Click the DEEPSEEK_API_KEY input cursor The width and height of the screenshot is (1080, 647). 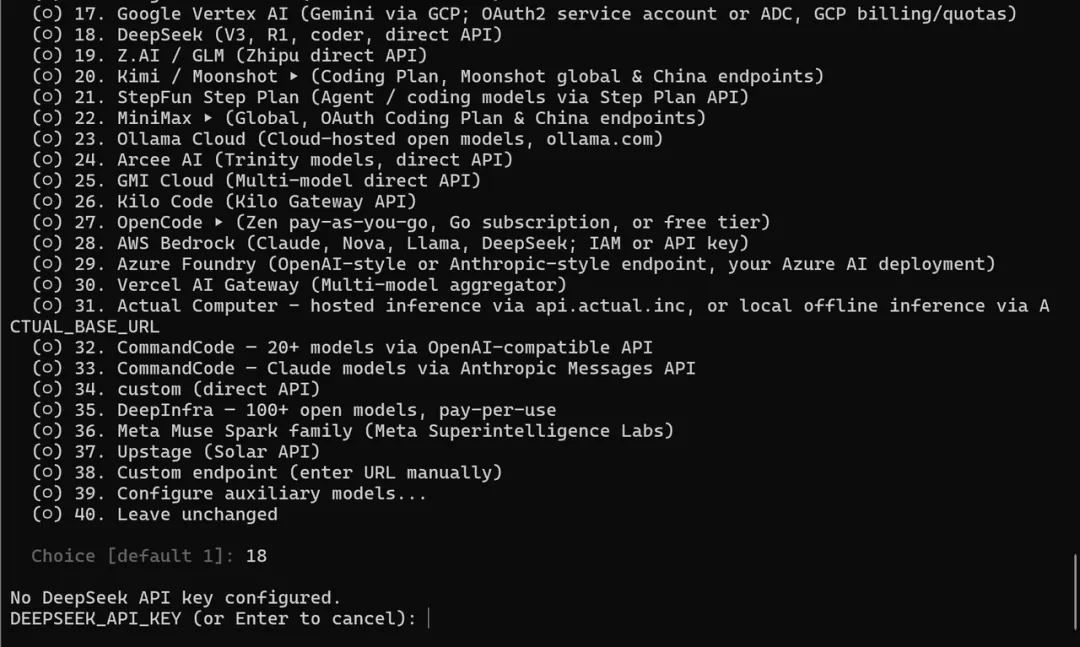click(x=428, y=619)
